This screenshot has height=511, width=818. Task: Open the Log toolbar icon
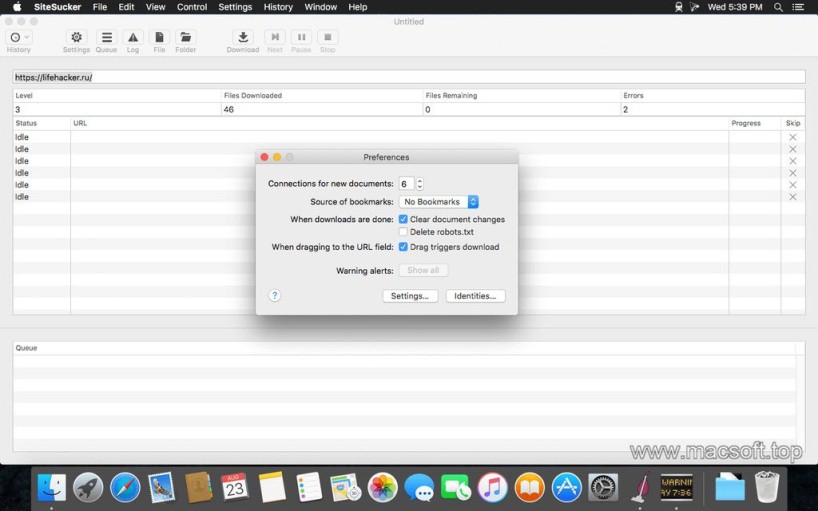point(133,38)
